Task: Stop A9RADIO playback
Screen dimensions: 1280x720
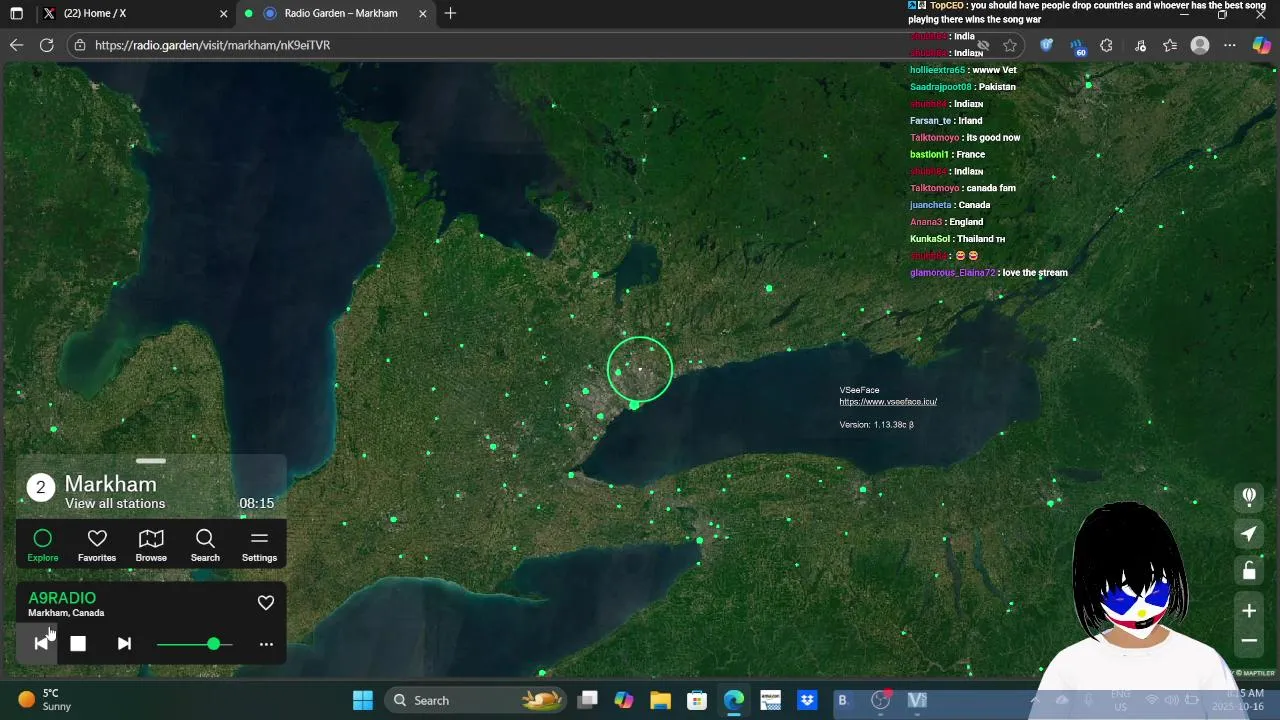Action: tap(78, 644)
